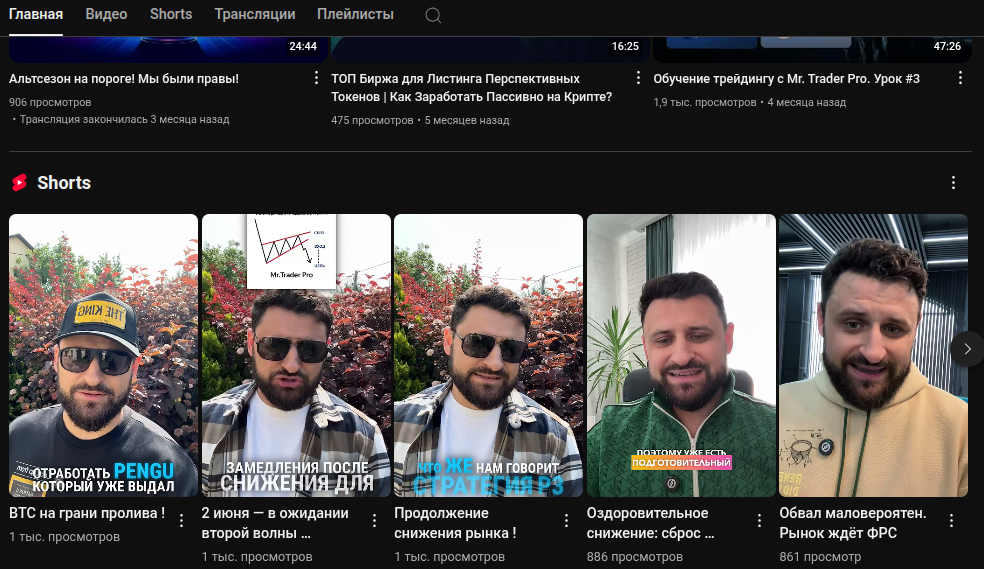
Task: Open more options for 'ТОП Биржа для Листинга' video
Action: 638,78
